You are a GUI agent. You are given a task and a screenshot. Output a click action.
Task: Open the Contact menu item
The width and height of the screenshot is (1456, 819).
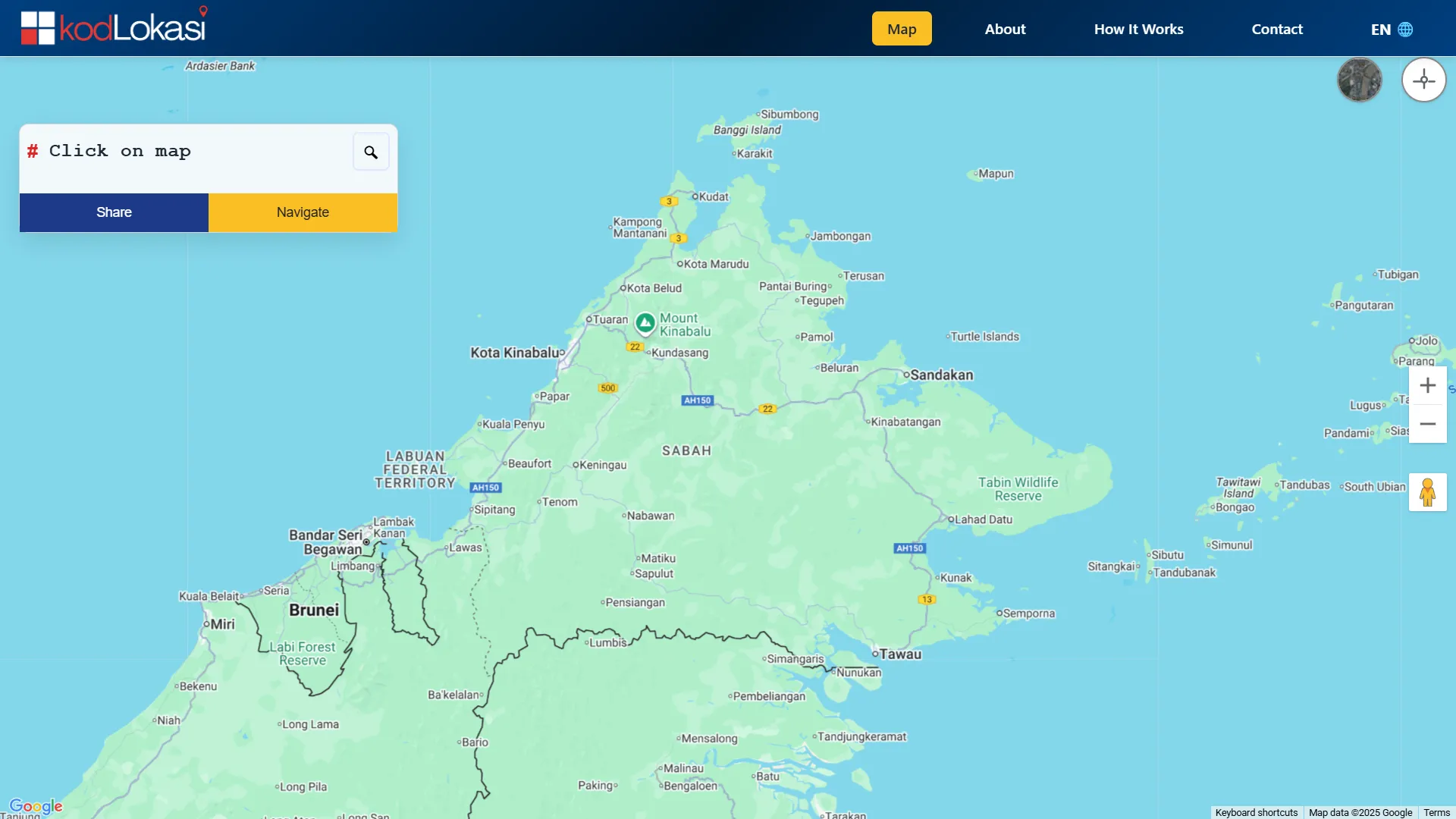coord(1276,29)
